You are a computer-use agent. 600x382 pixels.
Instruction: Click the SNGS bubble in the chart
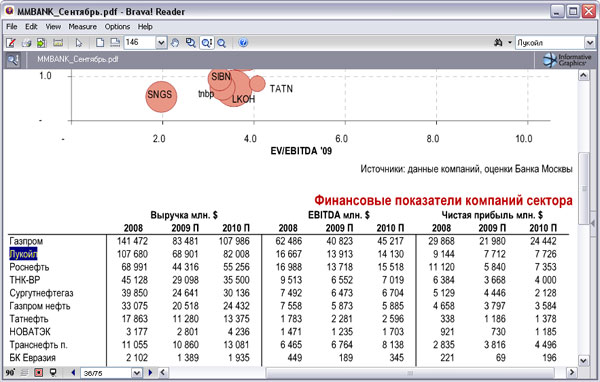[x=161, y=96]
